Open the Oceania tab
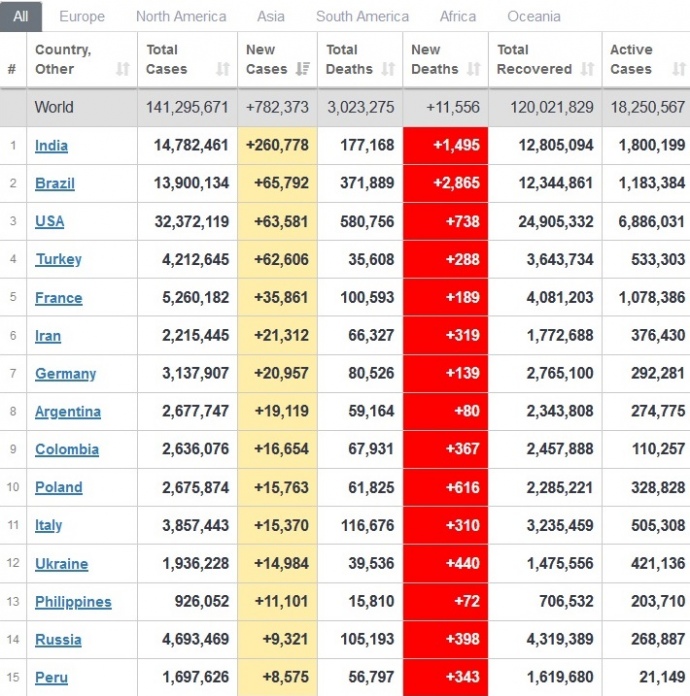This screenshot has height=696, width=690. (534, 16)
